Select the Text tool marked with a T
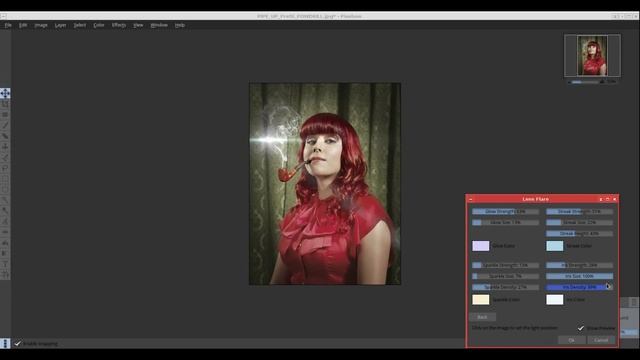The height and width of the screenshot is (360, 640). pos(5,264)
